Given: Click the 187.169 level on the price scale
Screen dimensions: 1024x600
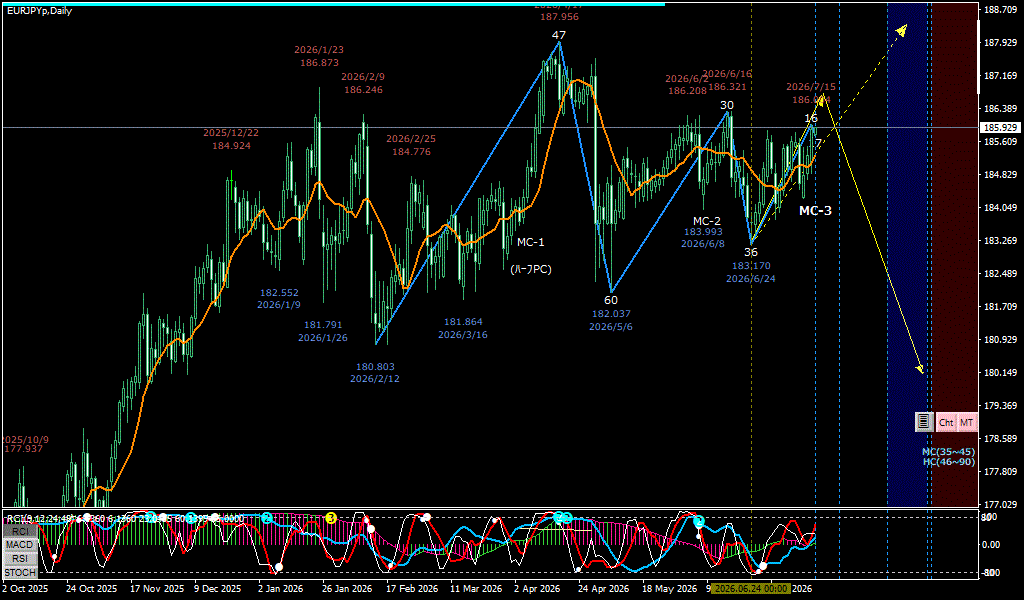Looking at the screenshot, I should (x=1000, y=76).
